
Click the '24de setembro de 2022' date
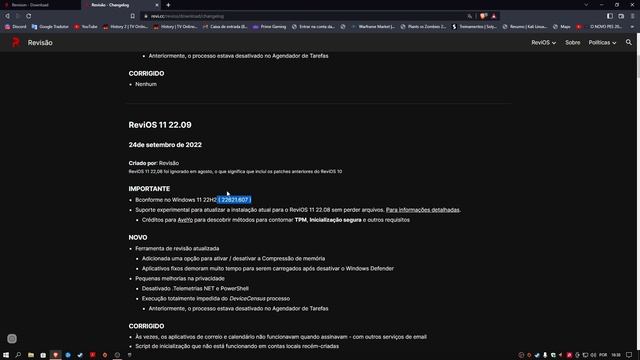[x=165, y=145]
